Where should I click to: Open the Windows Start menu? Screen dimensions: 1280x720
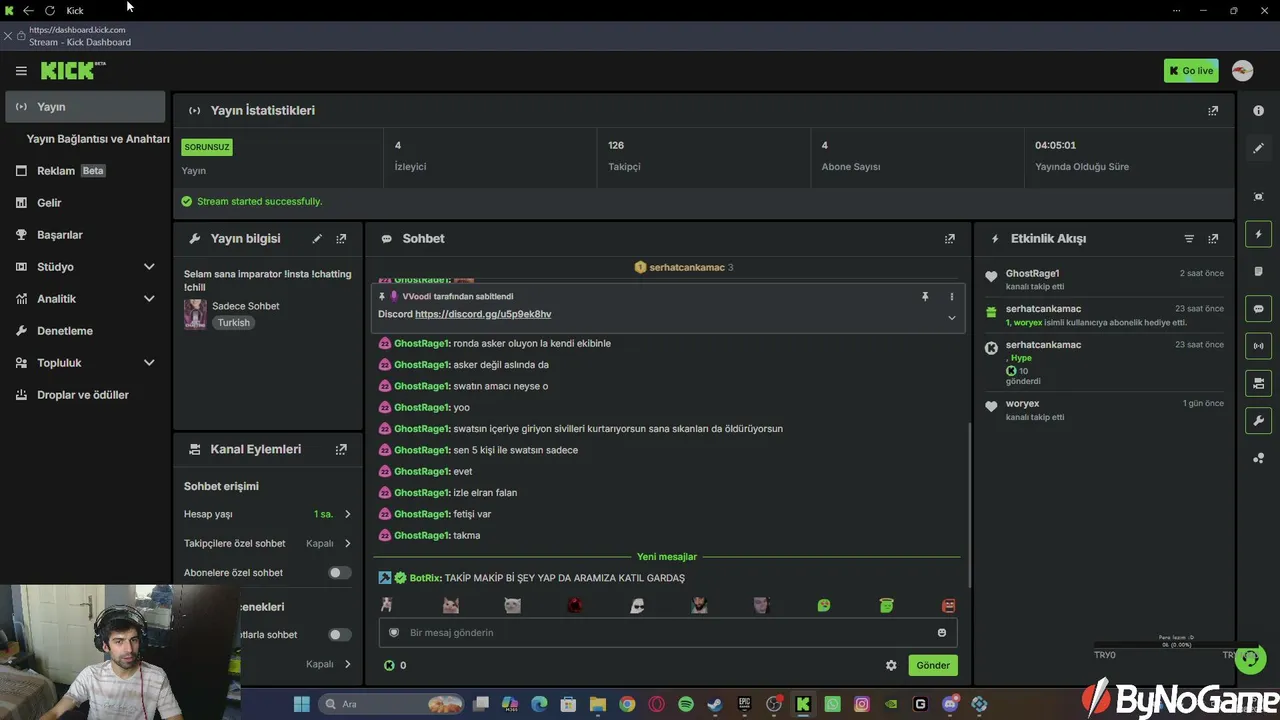[x=301, y=704]
